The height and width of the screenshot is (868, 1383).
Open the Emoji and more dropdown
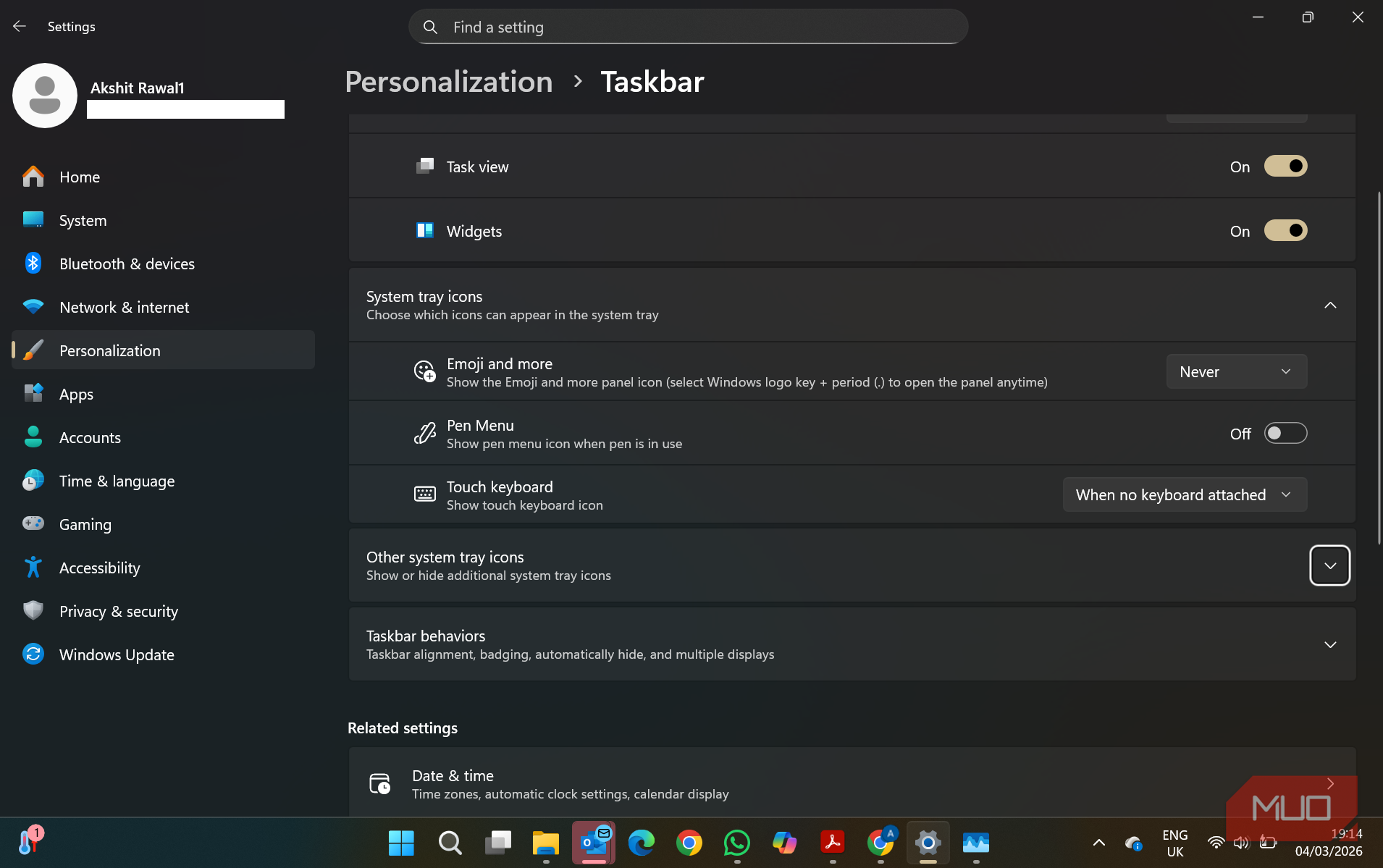coord(1236,371)
